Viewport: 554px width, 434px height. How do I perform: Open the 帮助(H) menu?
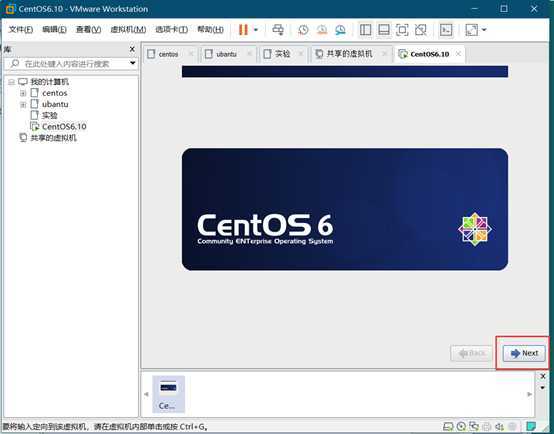coord(211,29)
